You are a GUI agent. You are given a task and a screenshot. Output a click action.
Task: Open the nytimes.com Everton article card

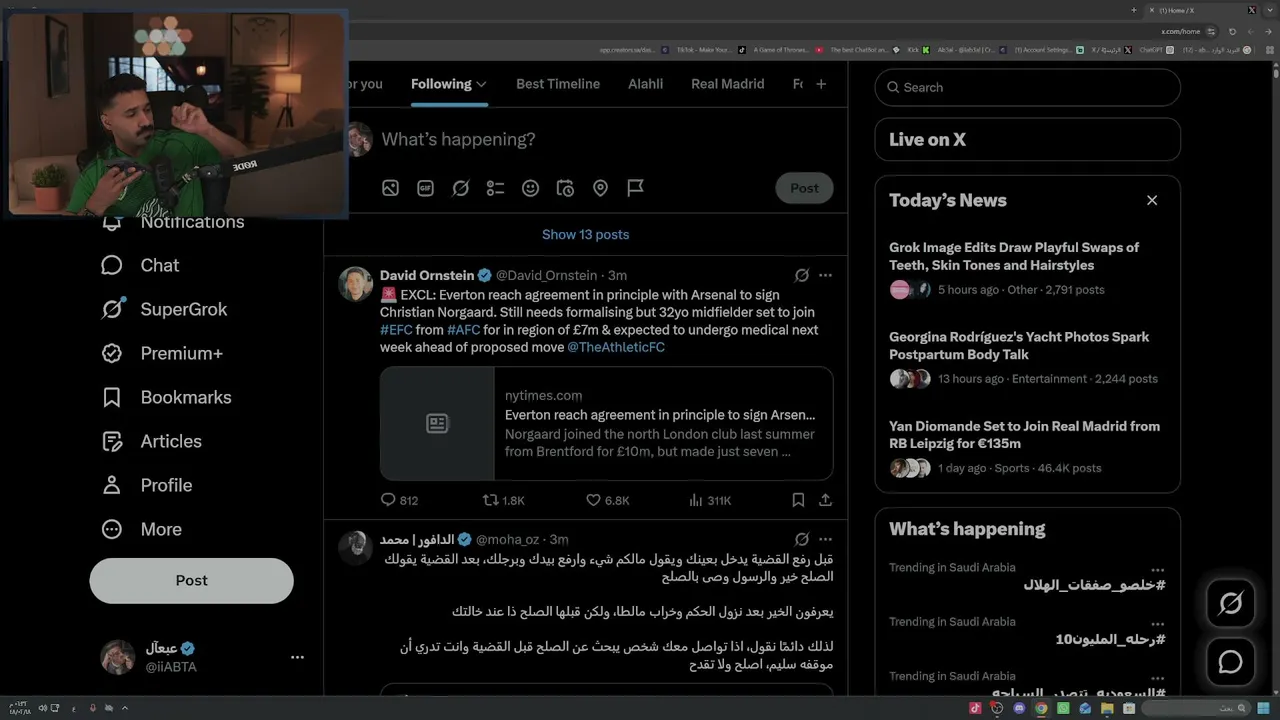[x=606, y=423]
